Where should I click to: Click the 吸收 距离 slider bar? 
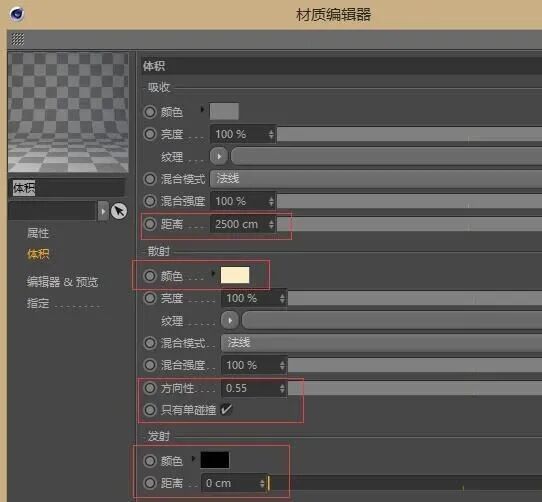(409, 224)
